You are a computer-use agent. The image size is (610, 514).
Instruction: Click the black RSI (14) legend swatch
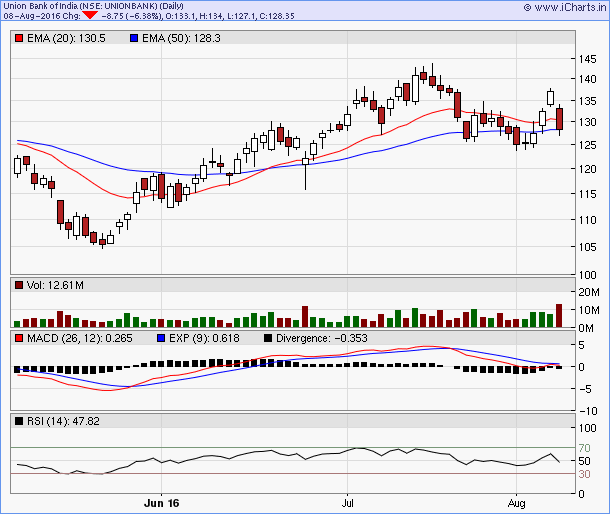coord(19,421)
